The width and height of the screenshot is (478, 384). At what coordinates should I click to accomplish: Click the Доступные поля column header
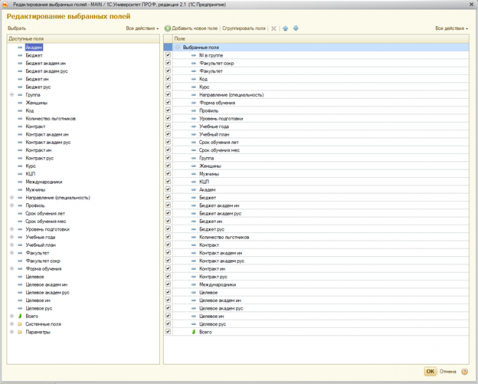pos(83,39)
